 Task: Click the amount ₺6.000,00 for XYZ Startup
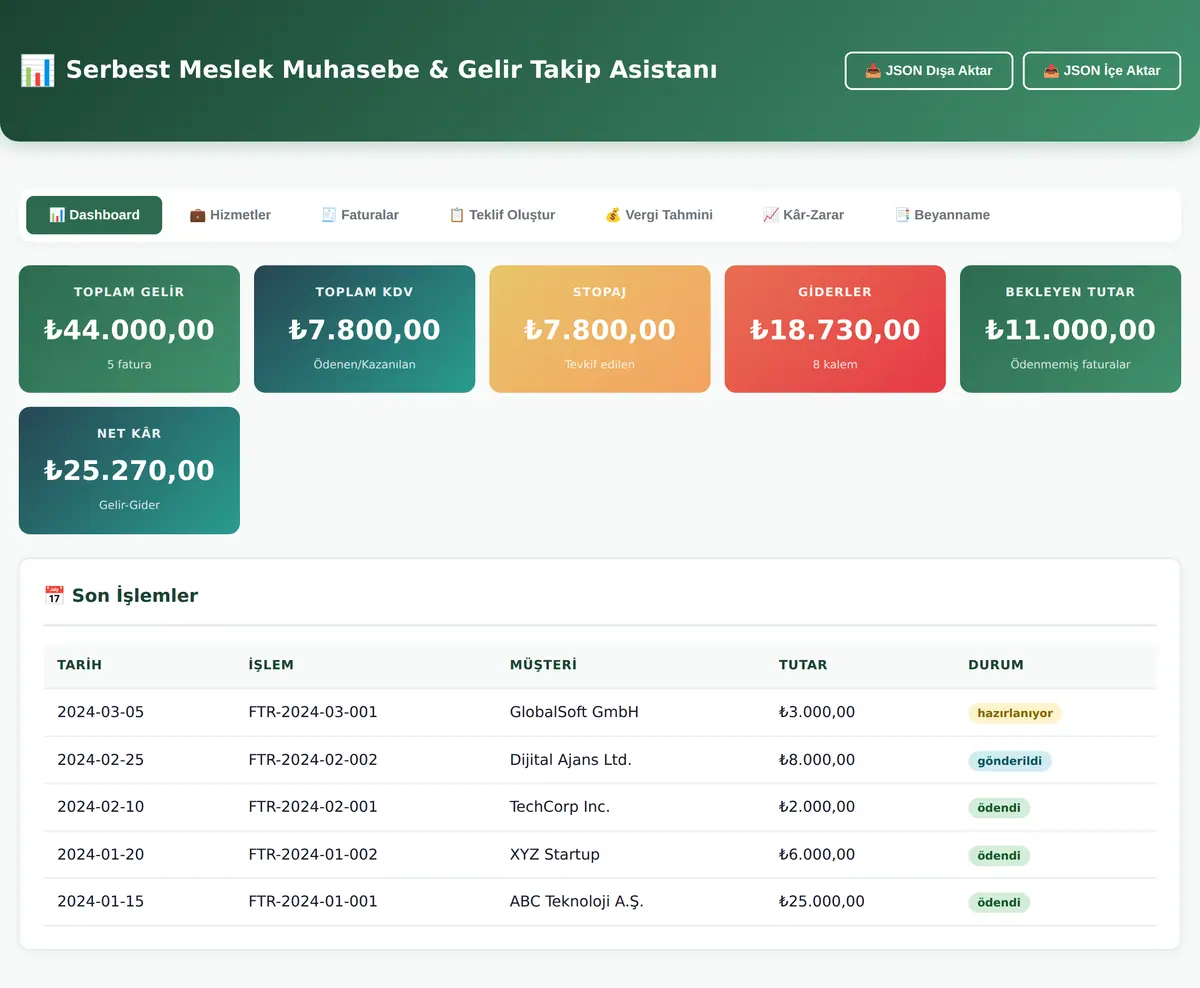pos(817,855)
